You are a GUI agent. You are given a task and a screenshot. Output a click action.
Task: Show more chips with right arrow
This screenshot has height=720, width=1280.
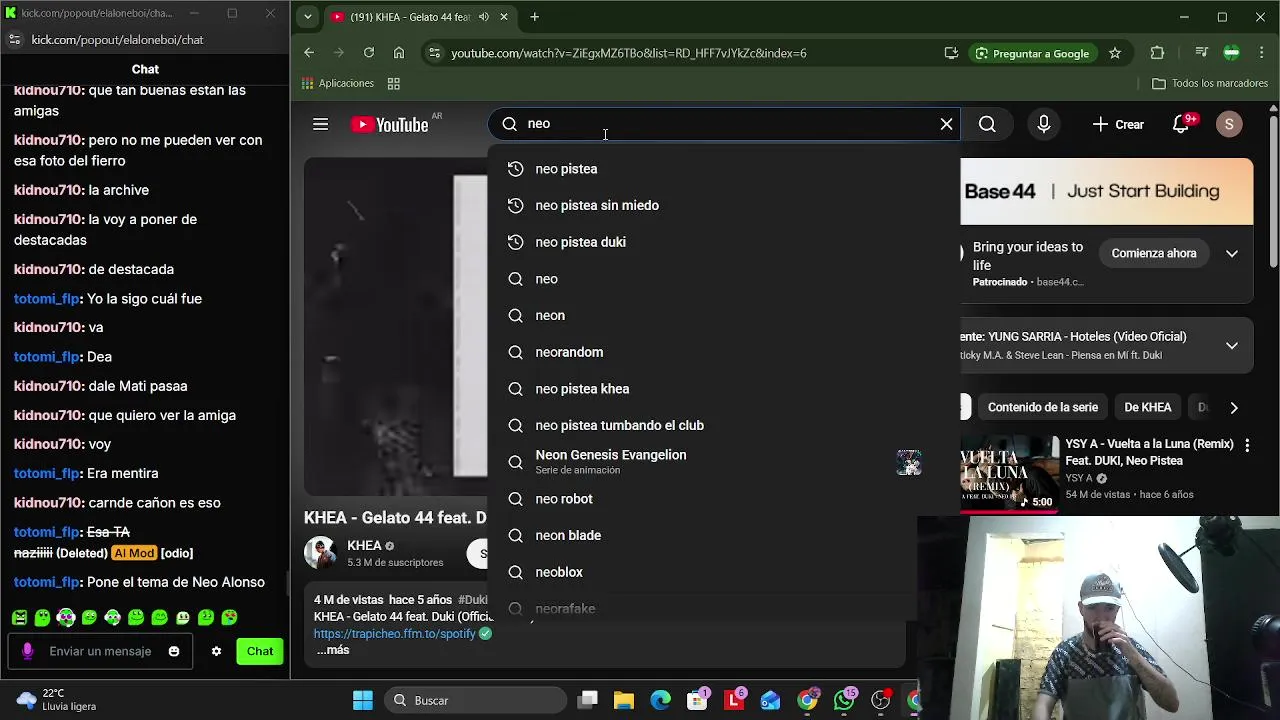coord(1234,407)
